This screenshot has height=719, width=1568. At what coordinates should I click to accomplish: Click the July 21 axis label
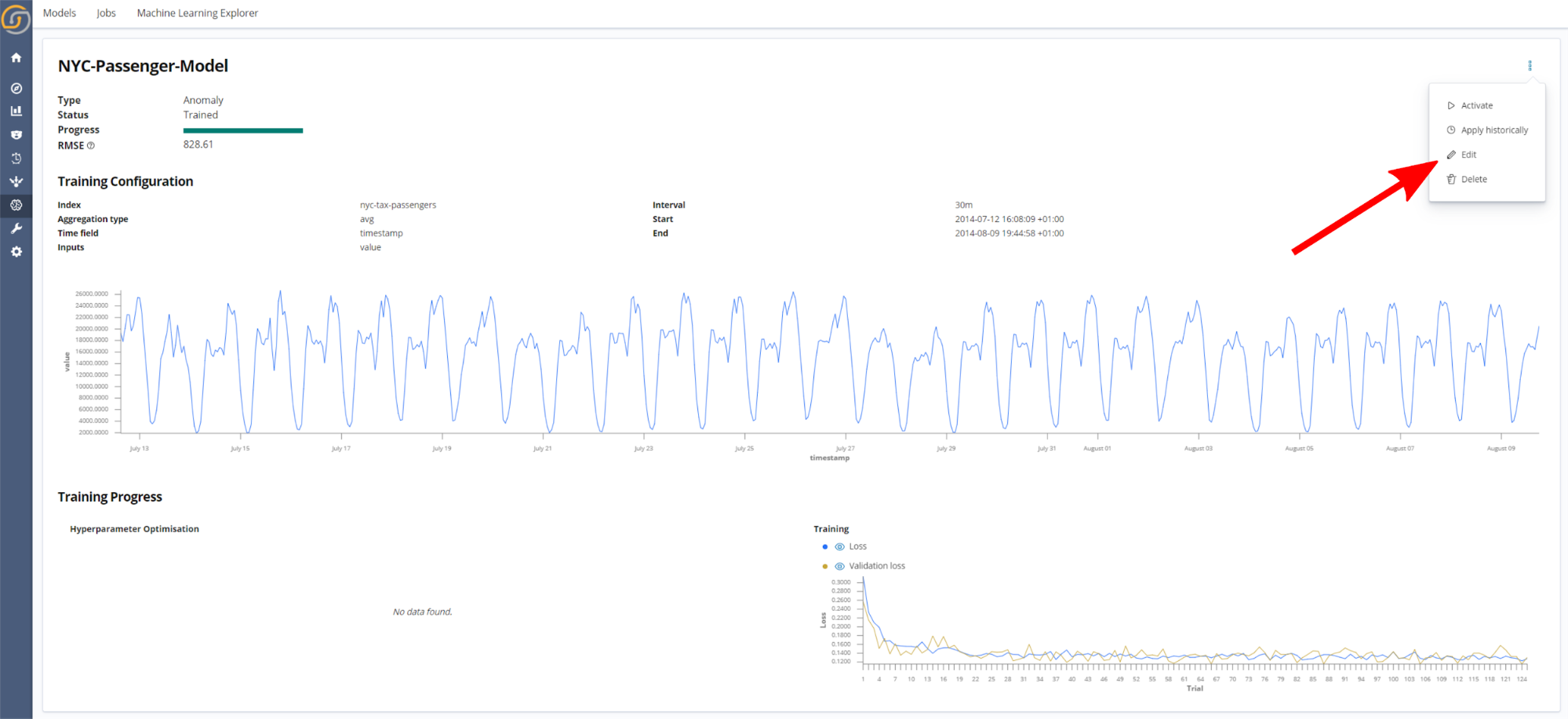(543, 448)
